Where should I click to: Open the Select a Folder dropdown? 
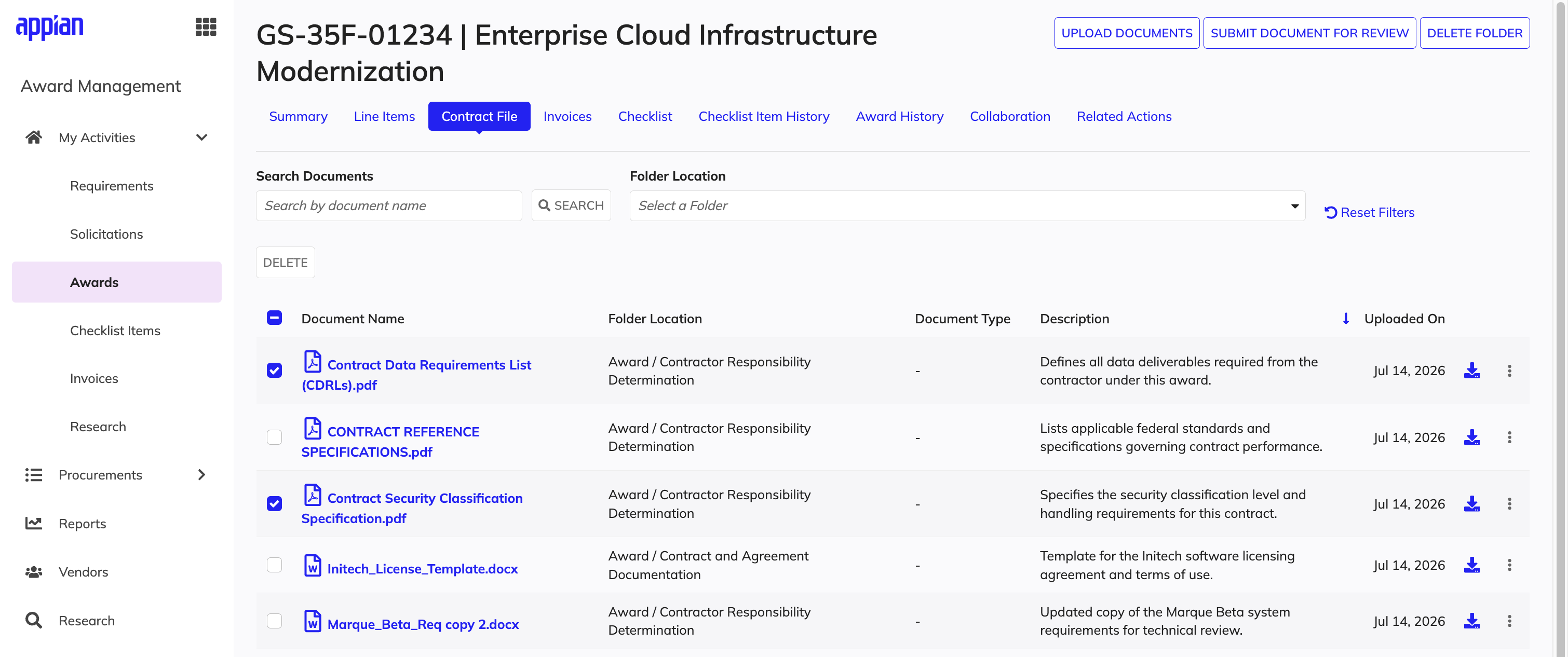pos(967,206)
